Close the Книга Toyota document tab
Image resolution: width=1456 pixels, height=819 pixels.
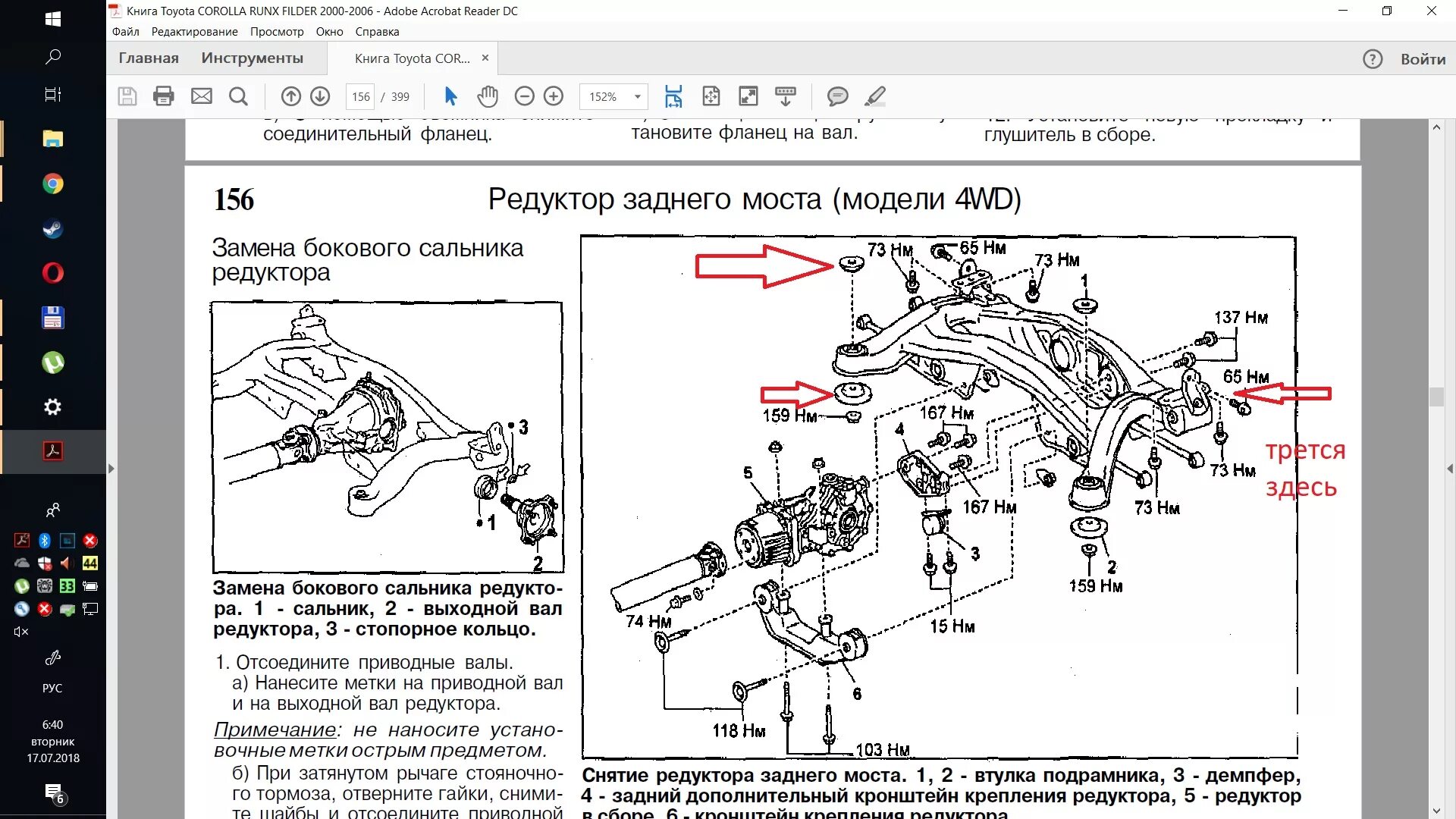(485, 58)
